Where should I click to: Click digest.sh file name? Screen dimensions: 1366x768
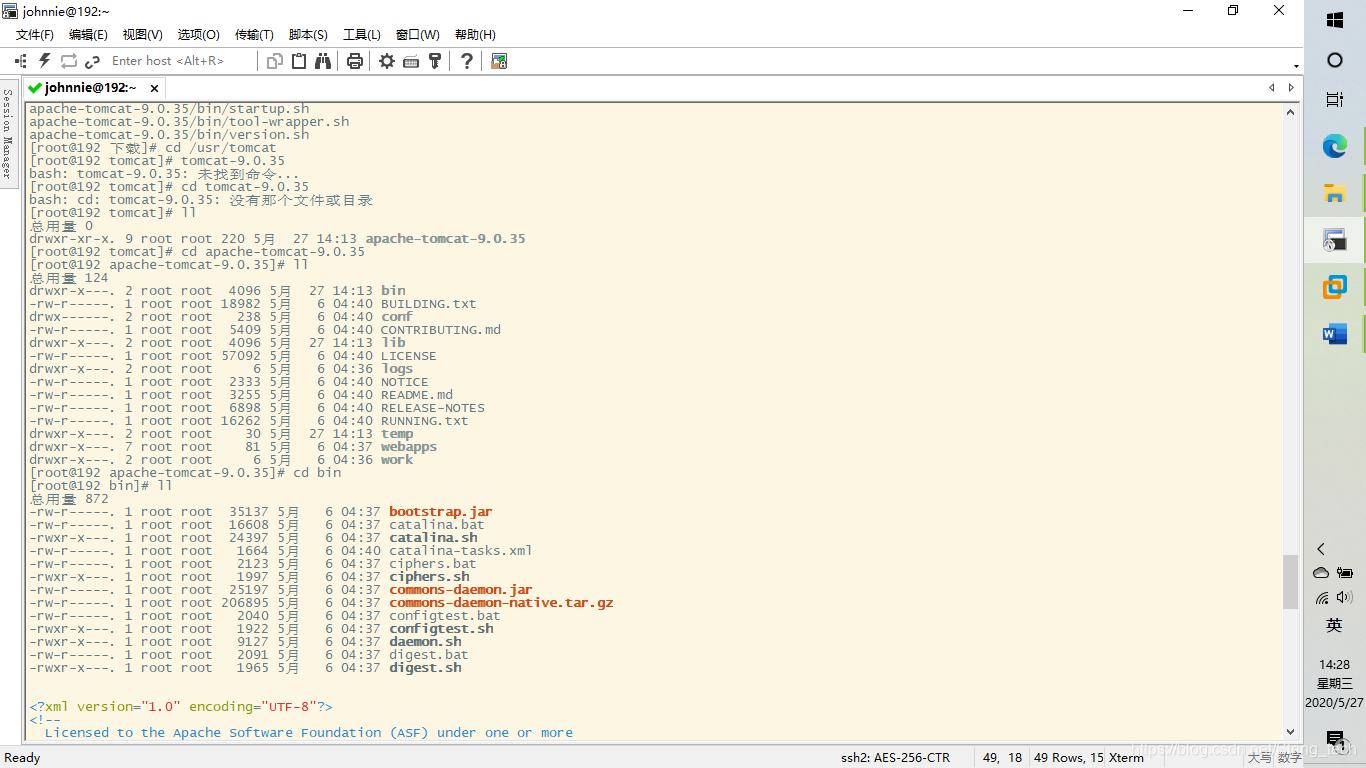(425, 668)
